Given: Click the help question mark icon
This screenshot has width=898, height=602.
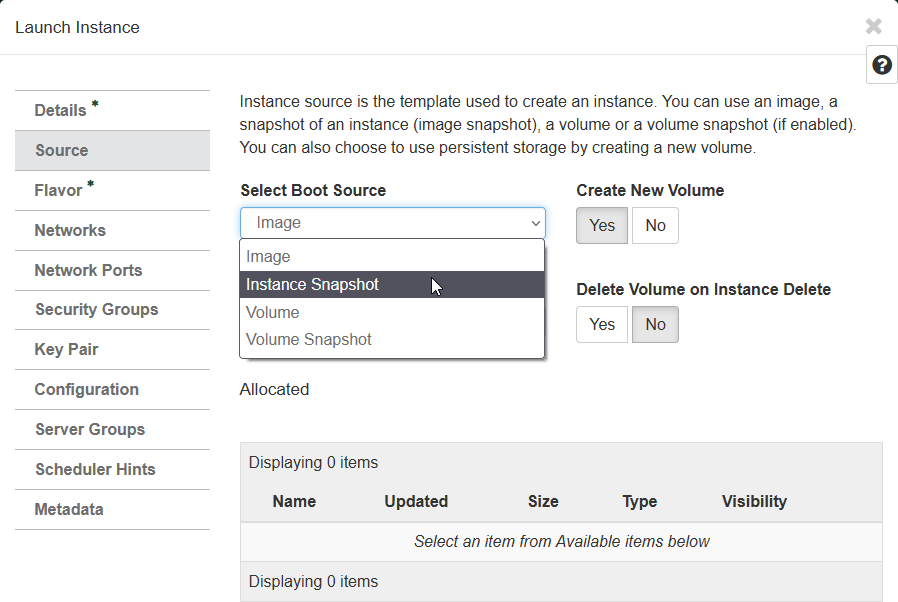Looking at the screenshot, I should pyautogui.click(x=881, y=65).
